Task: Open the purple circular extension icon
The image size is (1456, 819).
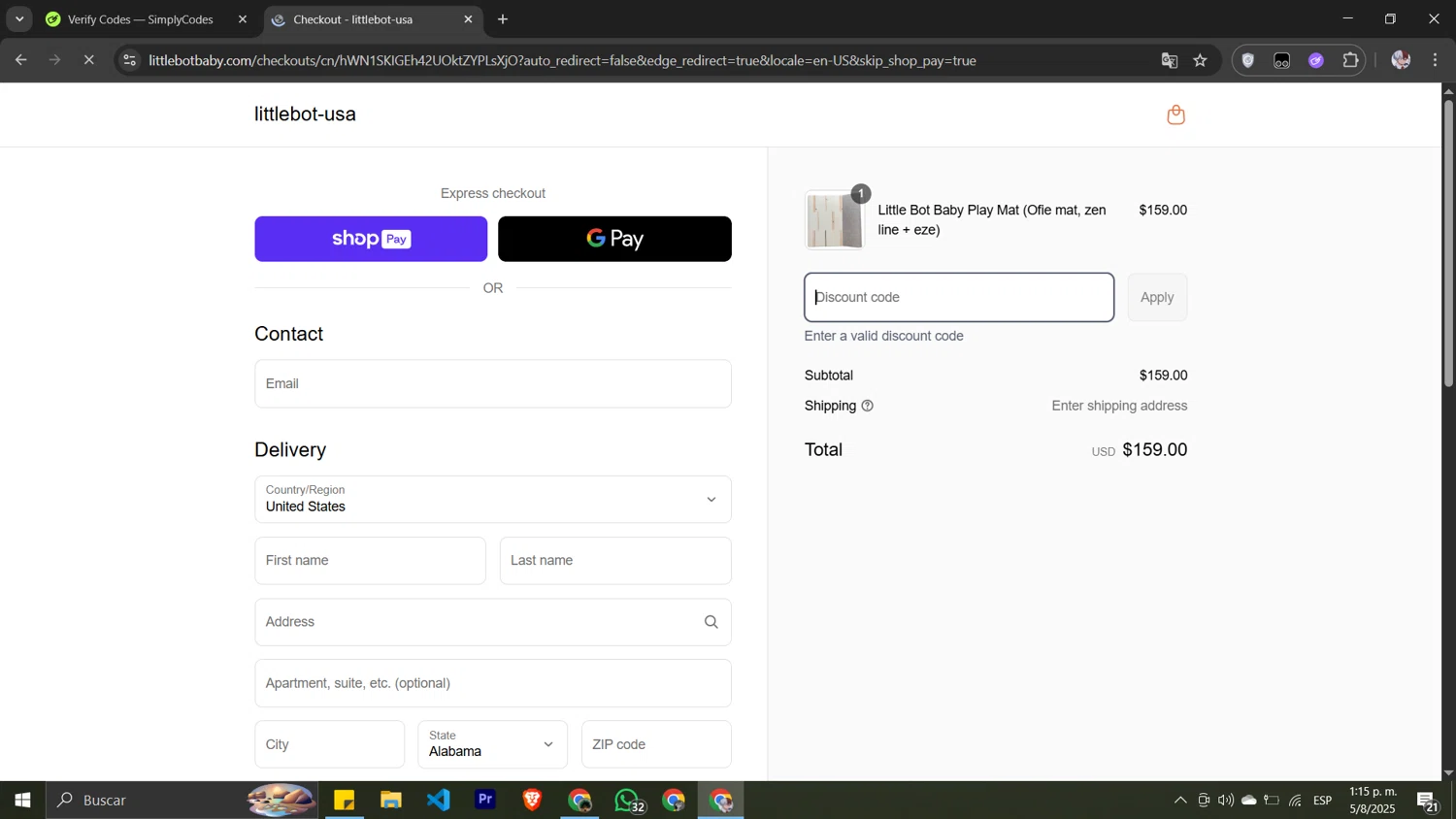Action: coord(1316,60)
